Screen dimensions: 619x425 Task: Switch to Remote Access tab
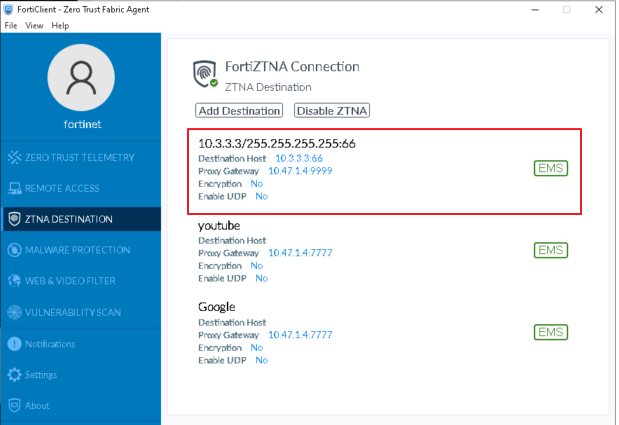point(81,188)
